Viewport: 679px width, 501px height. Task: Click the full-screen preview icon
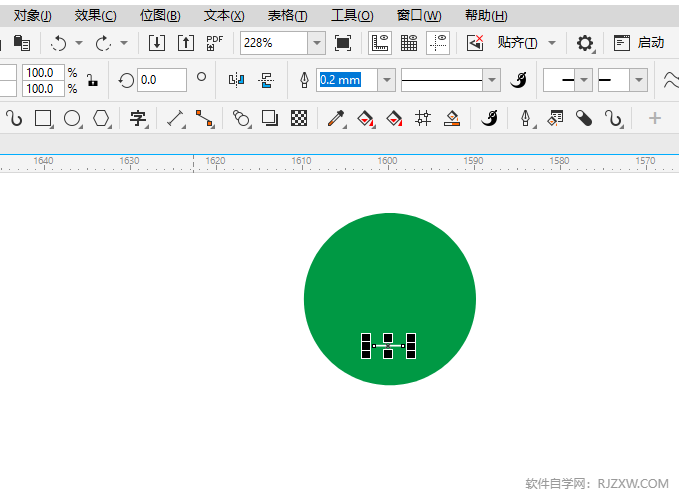pos(343,43)
